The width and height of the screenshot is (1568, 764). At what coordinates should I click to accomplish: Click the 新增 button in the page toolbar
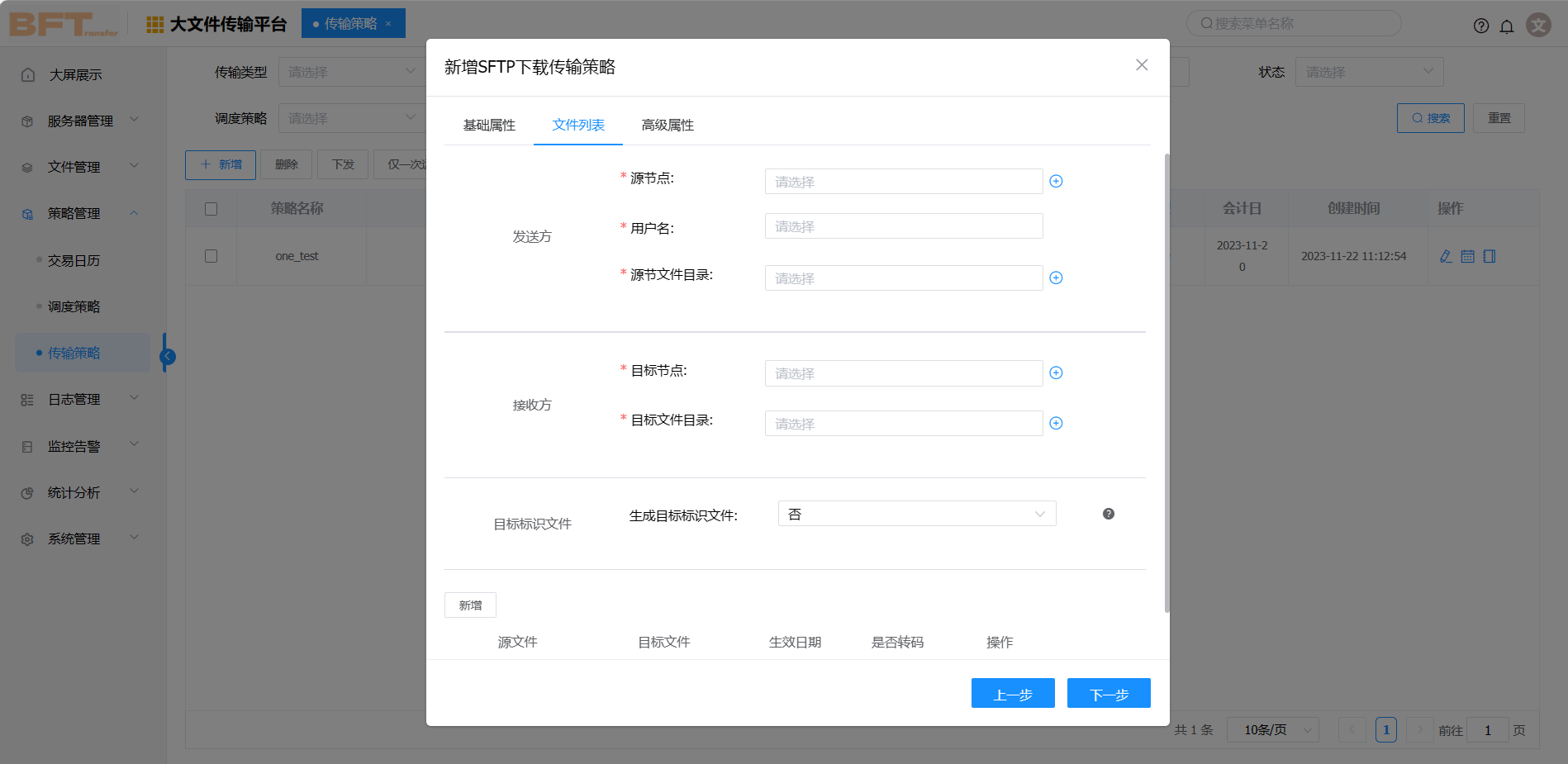(x=221, y=164)
